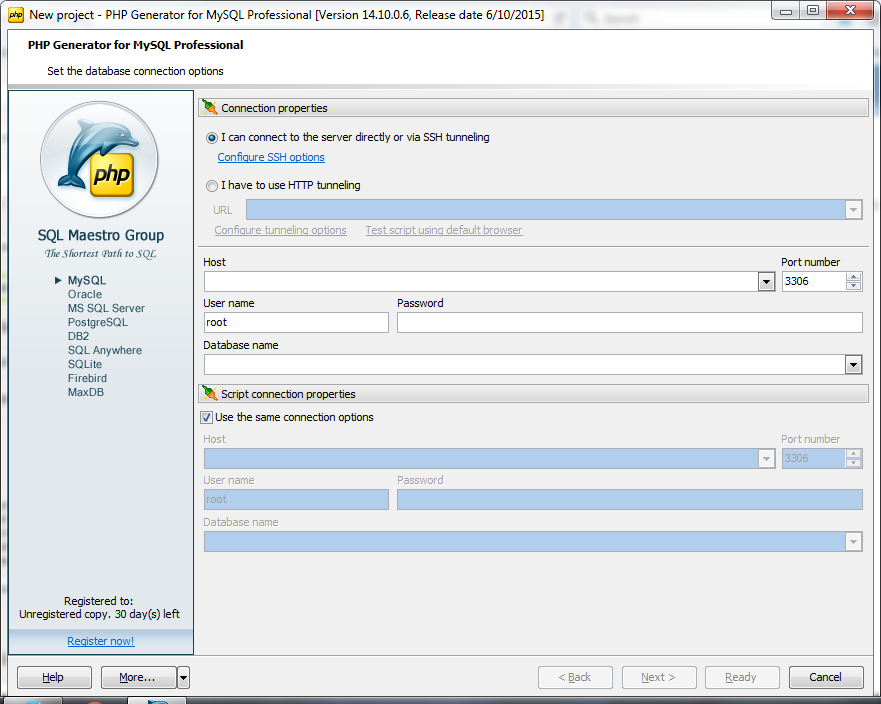Click the Port number field showing 3306
The height and width of the screenshot is (704, 881).
click(x=814, y=281)
